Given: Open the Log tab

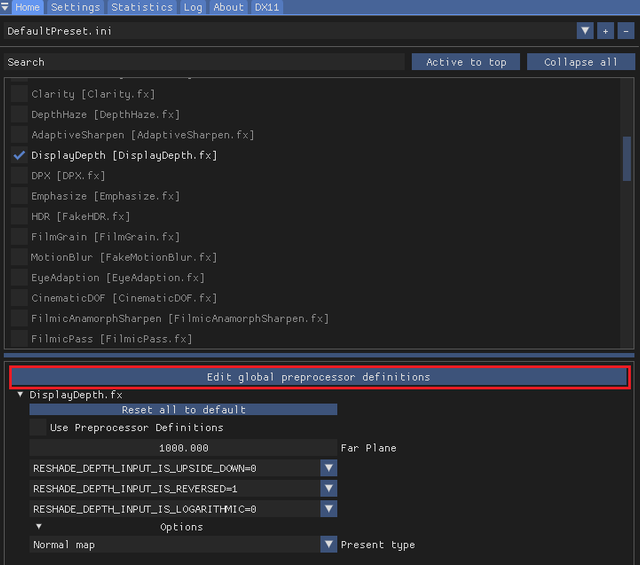Looking at the screenshot, I should (x=193, y=7).
